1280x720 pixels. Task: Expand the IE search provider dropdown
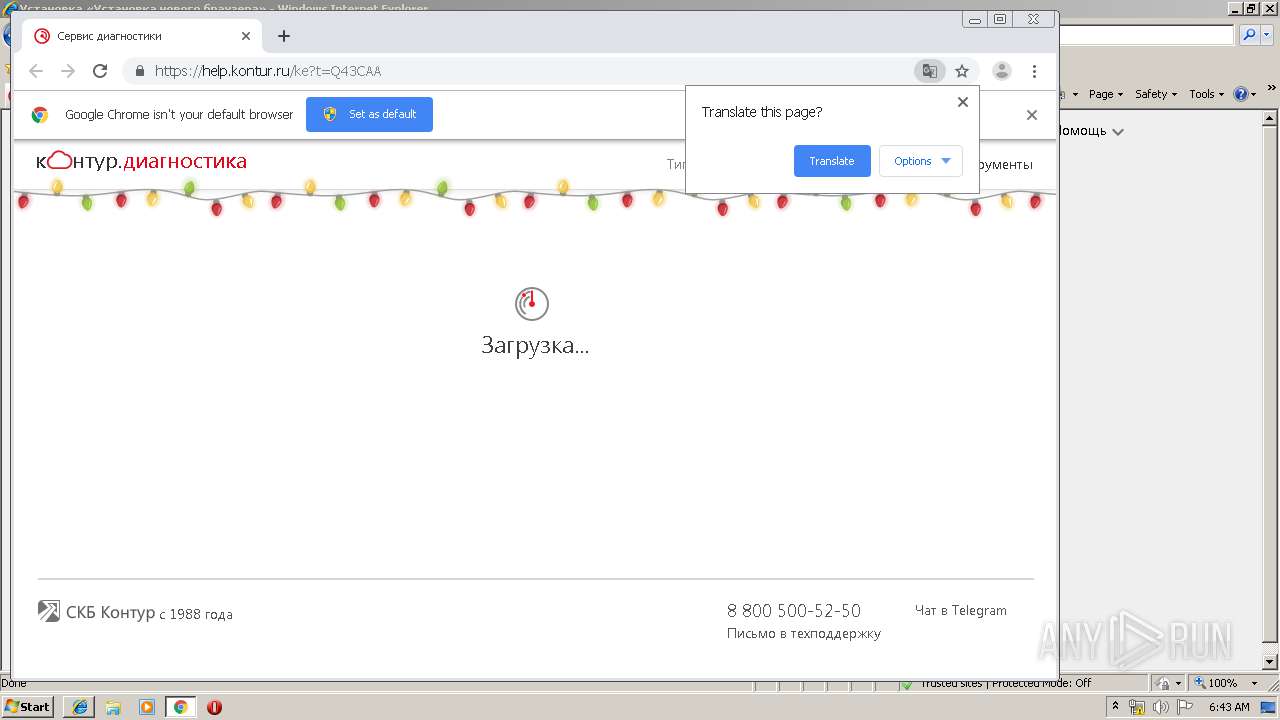coord(1266,35)
